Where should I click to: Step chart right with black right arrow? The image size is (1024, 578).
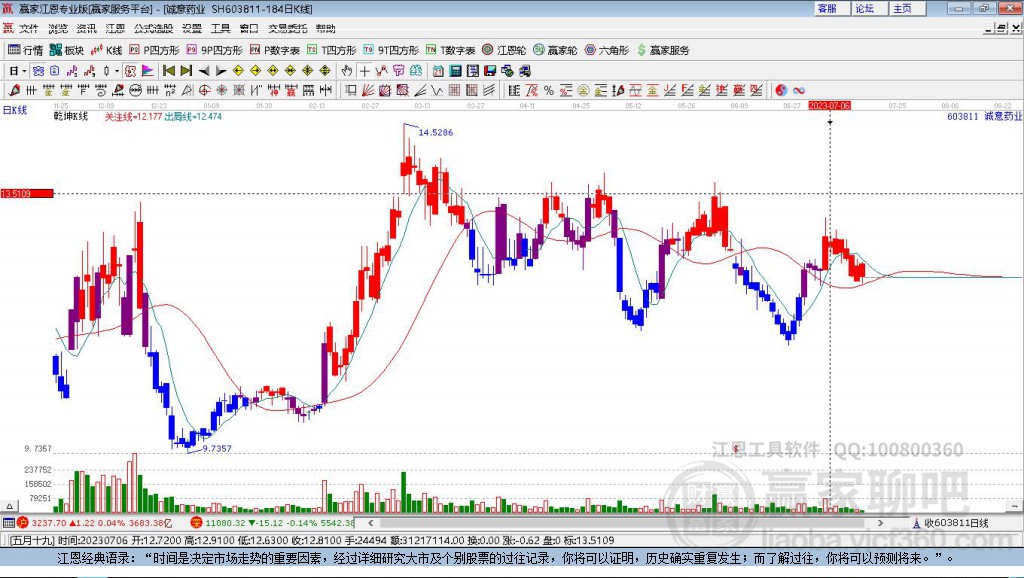point(221,71)
